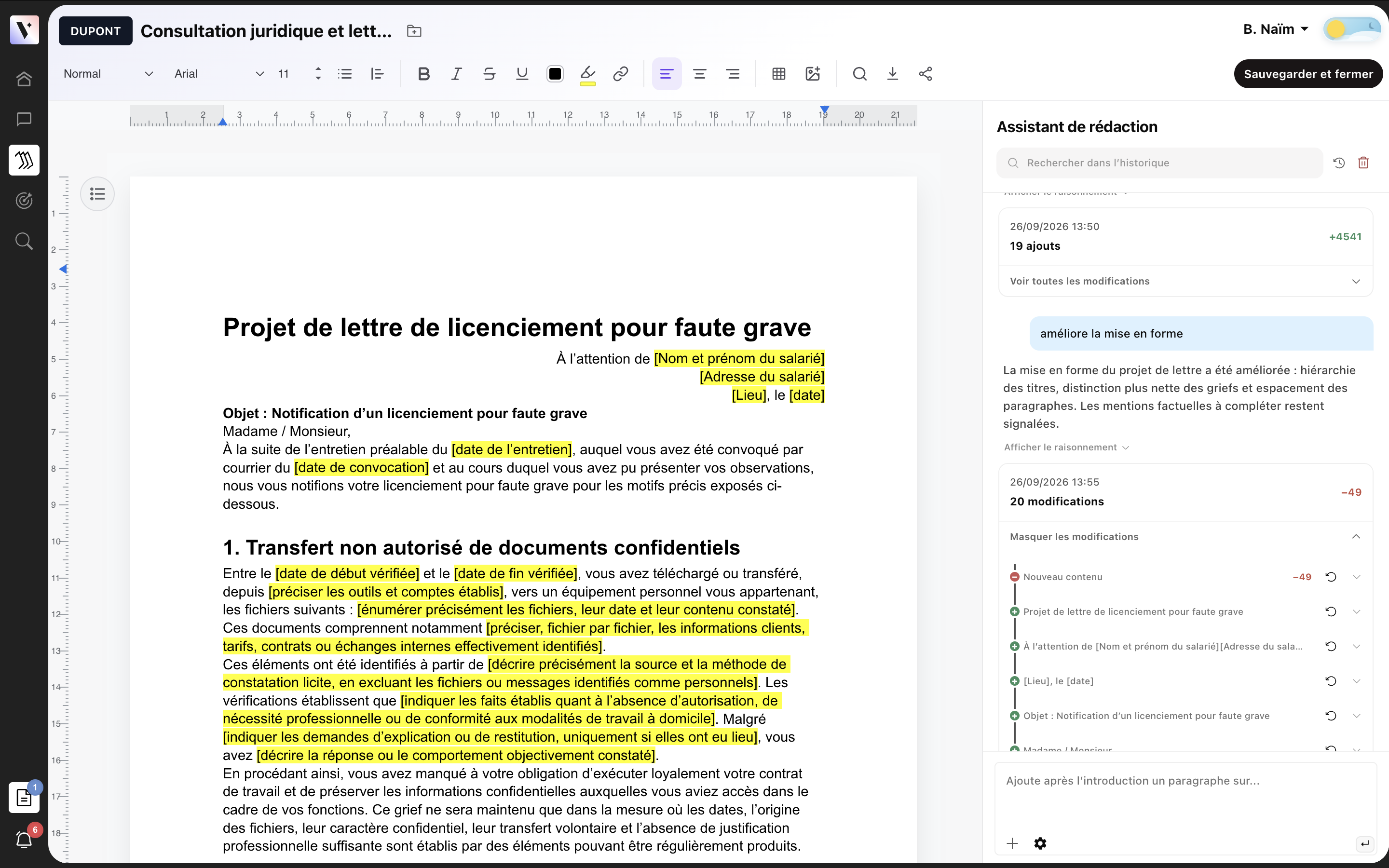The image size is (1389, 868).
Task: Toggle light/dark theme switch
Action: coord(1352,29)
